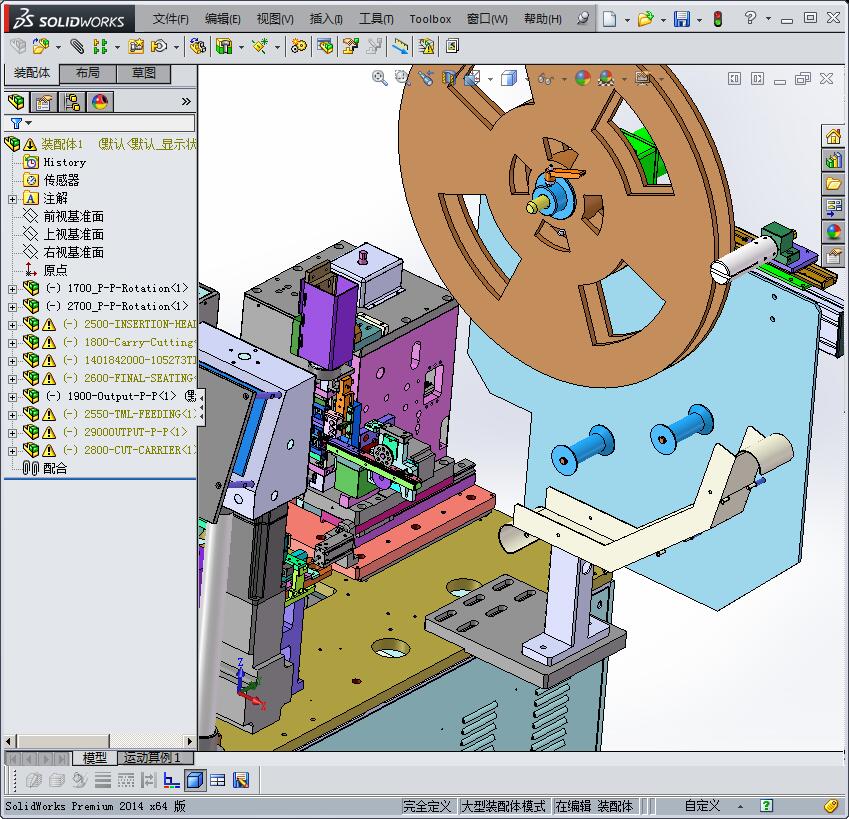The width and height of the screenshot is (849, 819).
Task: Open the 插入(I) menu
Action: tap(326, 19)
